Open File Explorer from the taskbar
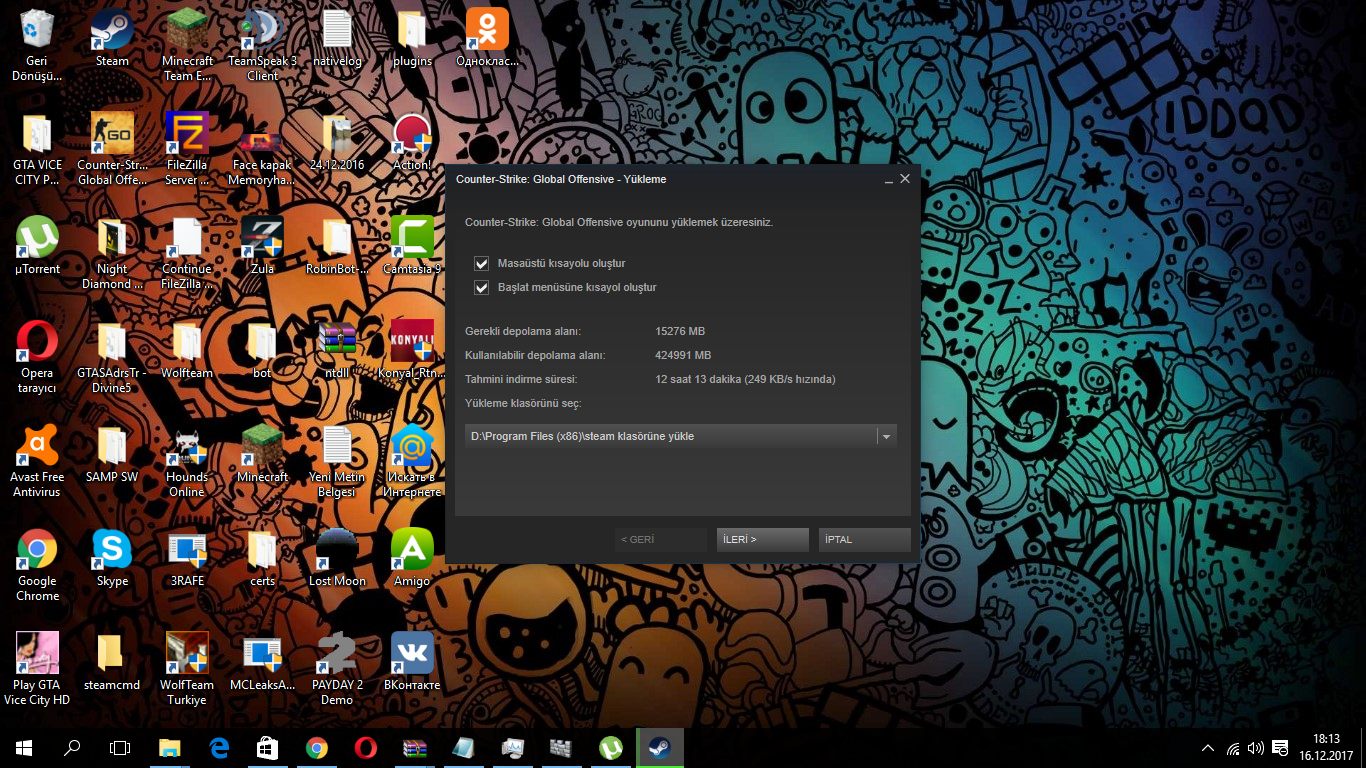The image size is (1366, 768). (170, 748)
